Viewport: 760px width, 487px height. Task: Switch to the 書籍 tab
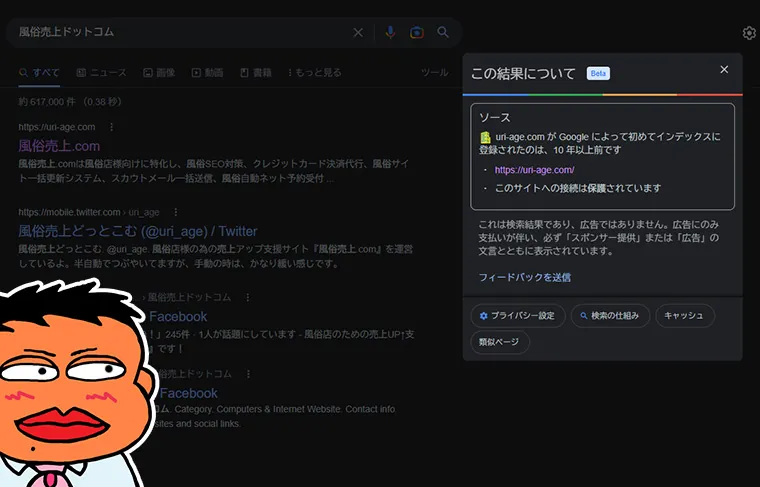tap(256, 73)
